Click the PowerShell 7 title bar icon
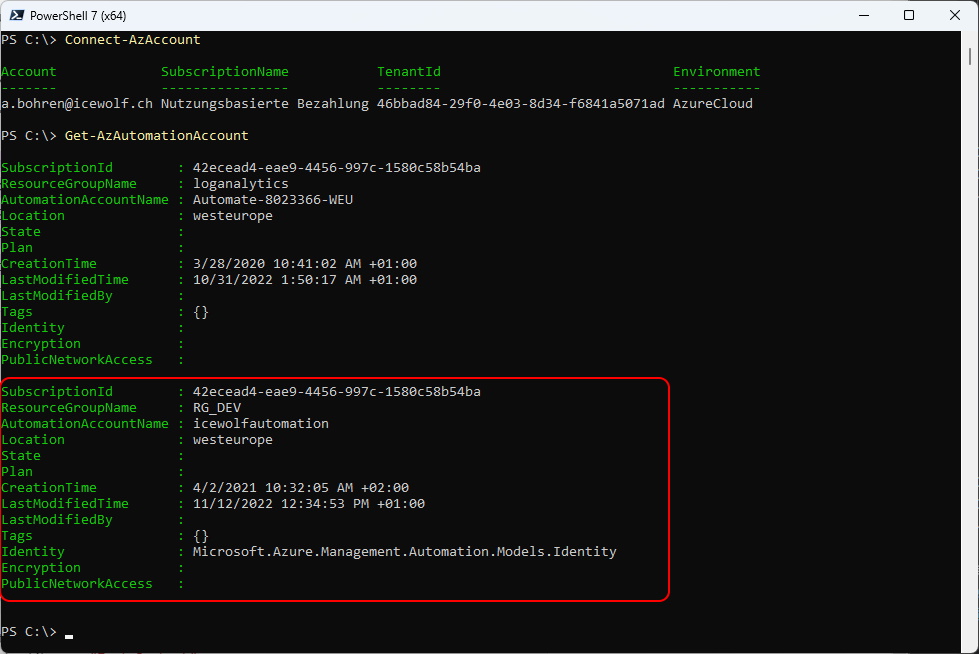 17,15
